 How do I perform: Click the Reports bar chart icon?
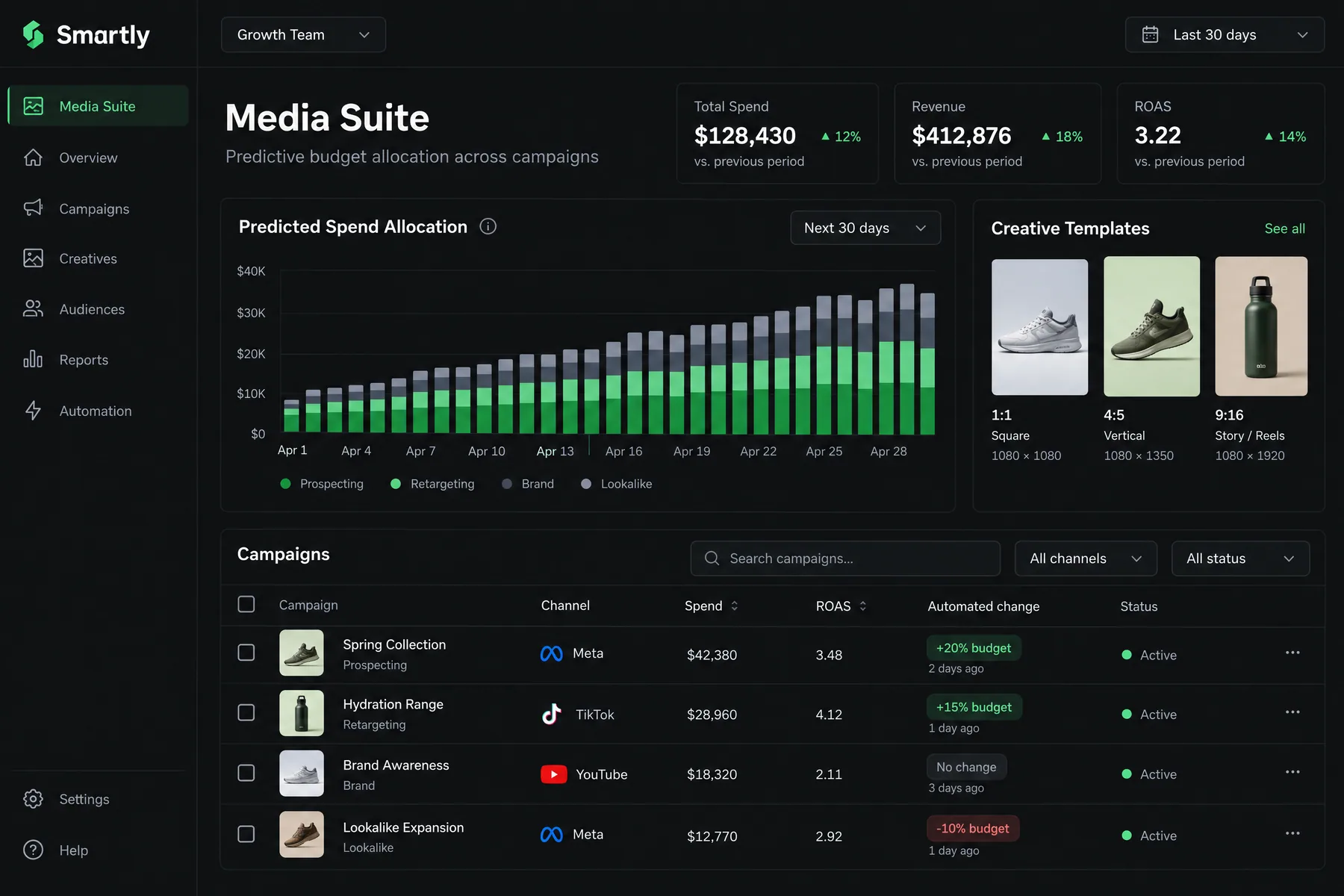[33, 359]
